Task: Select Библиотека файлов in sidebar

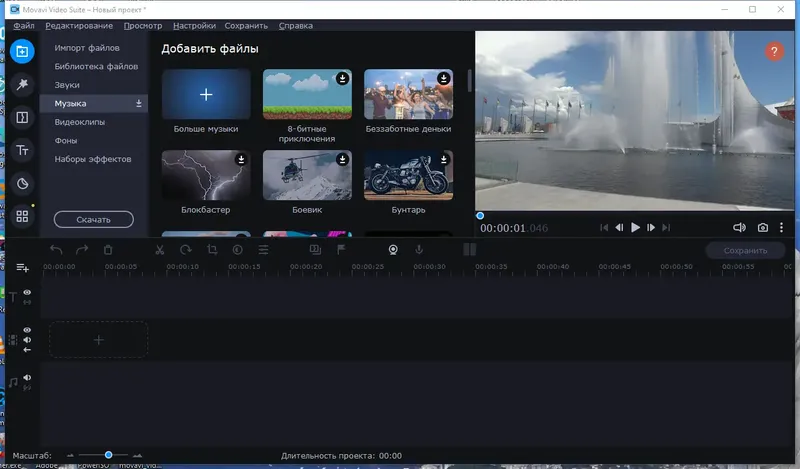Action: coord(94,66)
